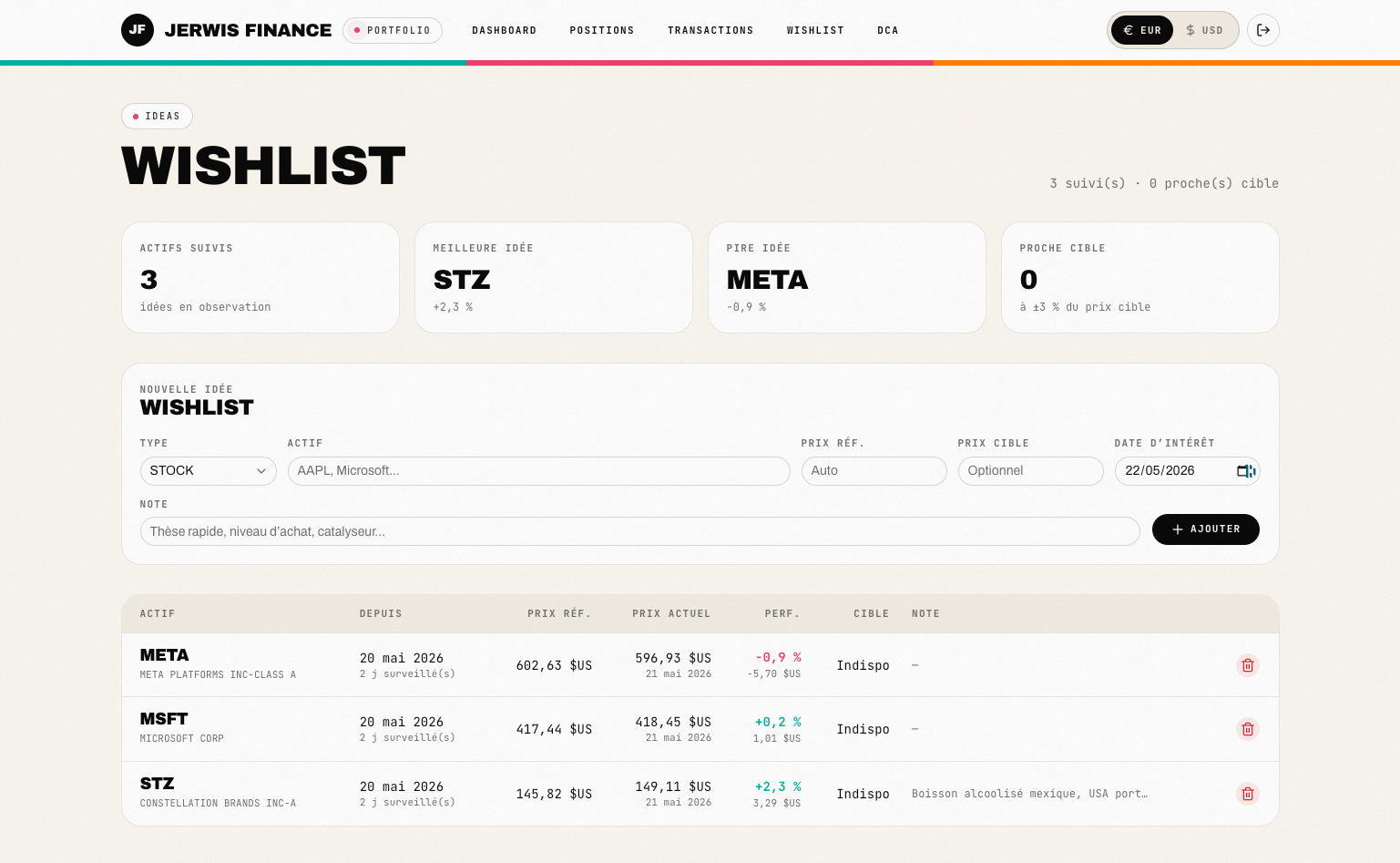
Task: Click META's 602,63 $US reference price
Action: 554,666
